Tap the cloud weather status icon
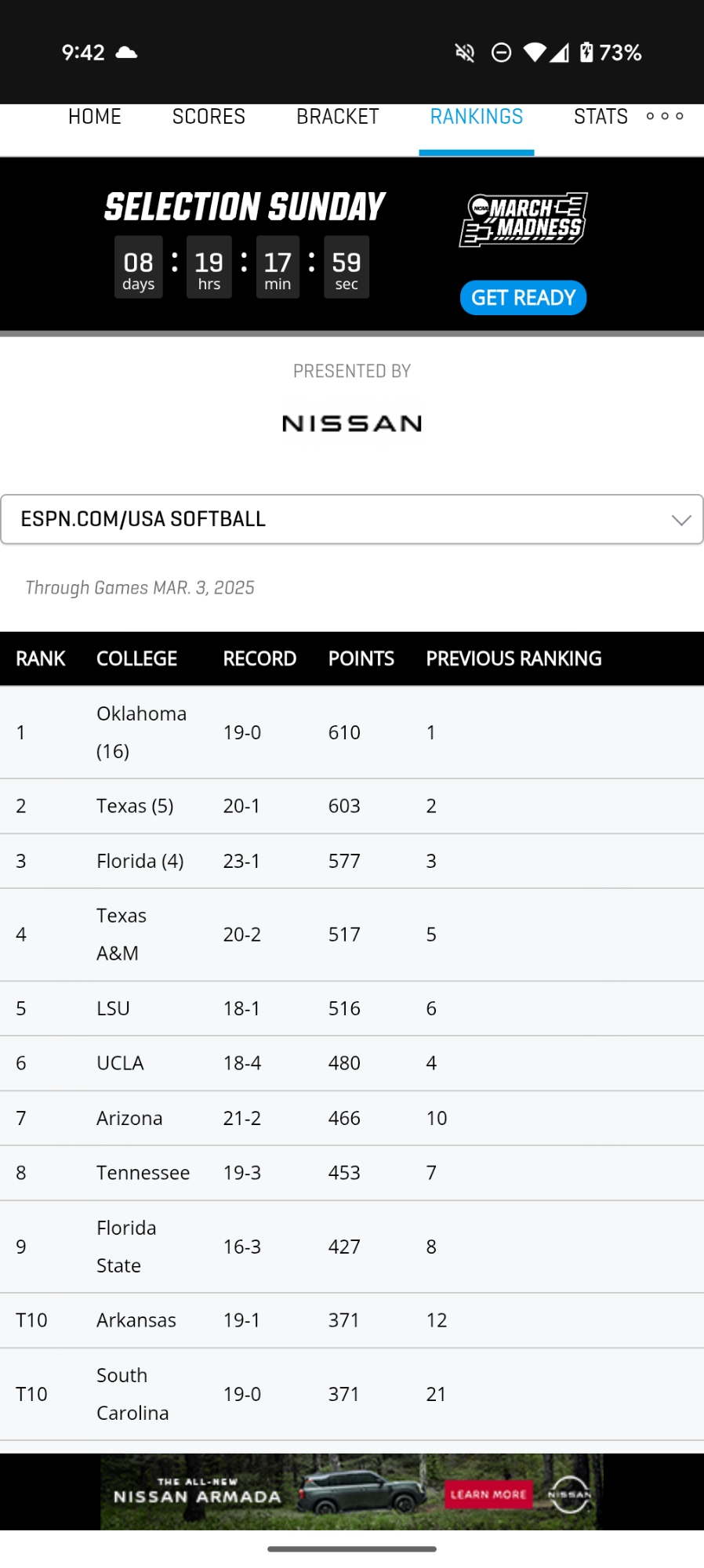The image size is (704, 1568). pos(126,53)
